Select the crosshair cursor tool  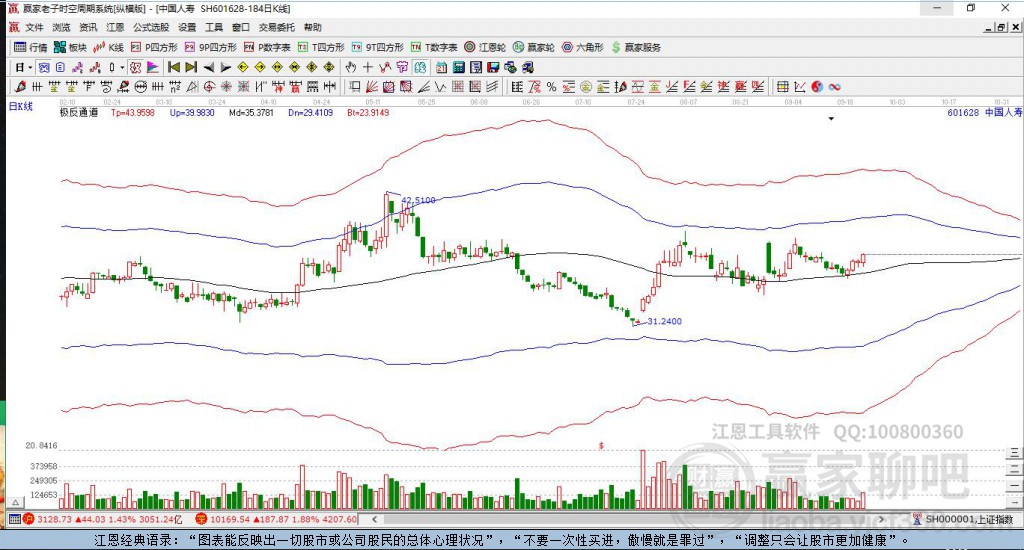368,67
